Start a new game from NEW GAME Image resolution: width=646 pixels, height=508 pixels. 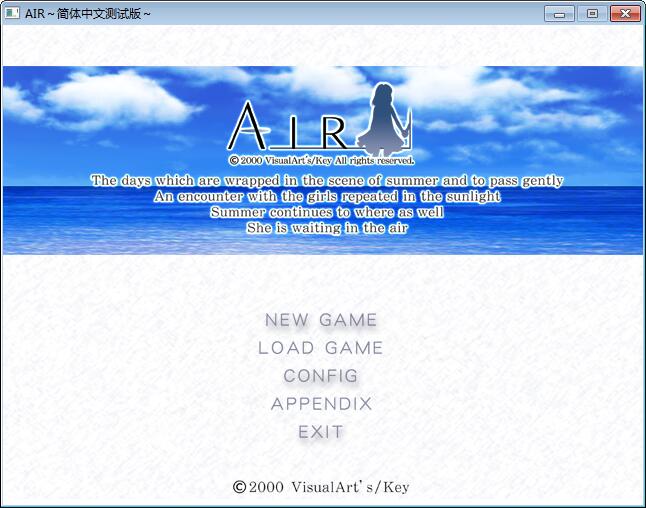(321, 320)
